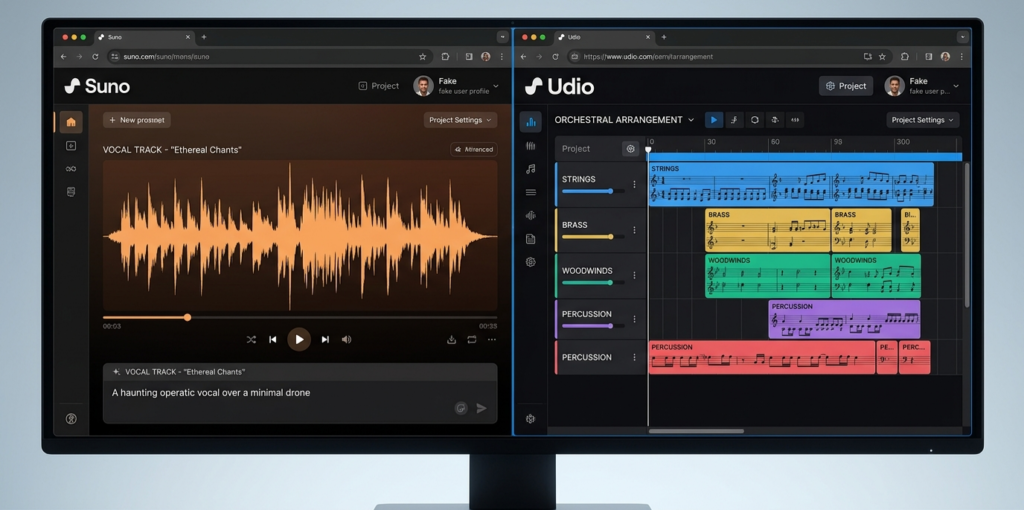
Task: Adjust the purple PERCUSSION track volume slider
Action: pos(592,325)
